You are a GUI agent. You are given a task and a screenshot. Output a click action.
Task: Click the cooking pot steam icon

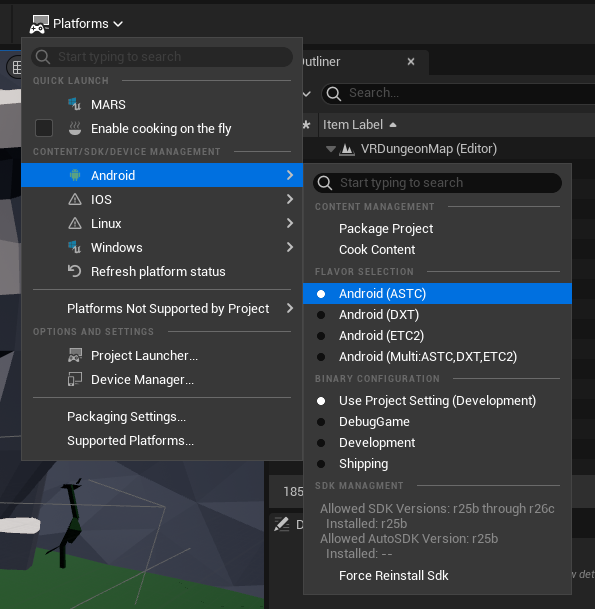click(x=75, y=128)
